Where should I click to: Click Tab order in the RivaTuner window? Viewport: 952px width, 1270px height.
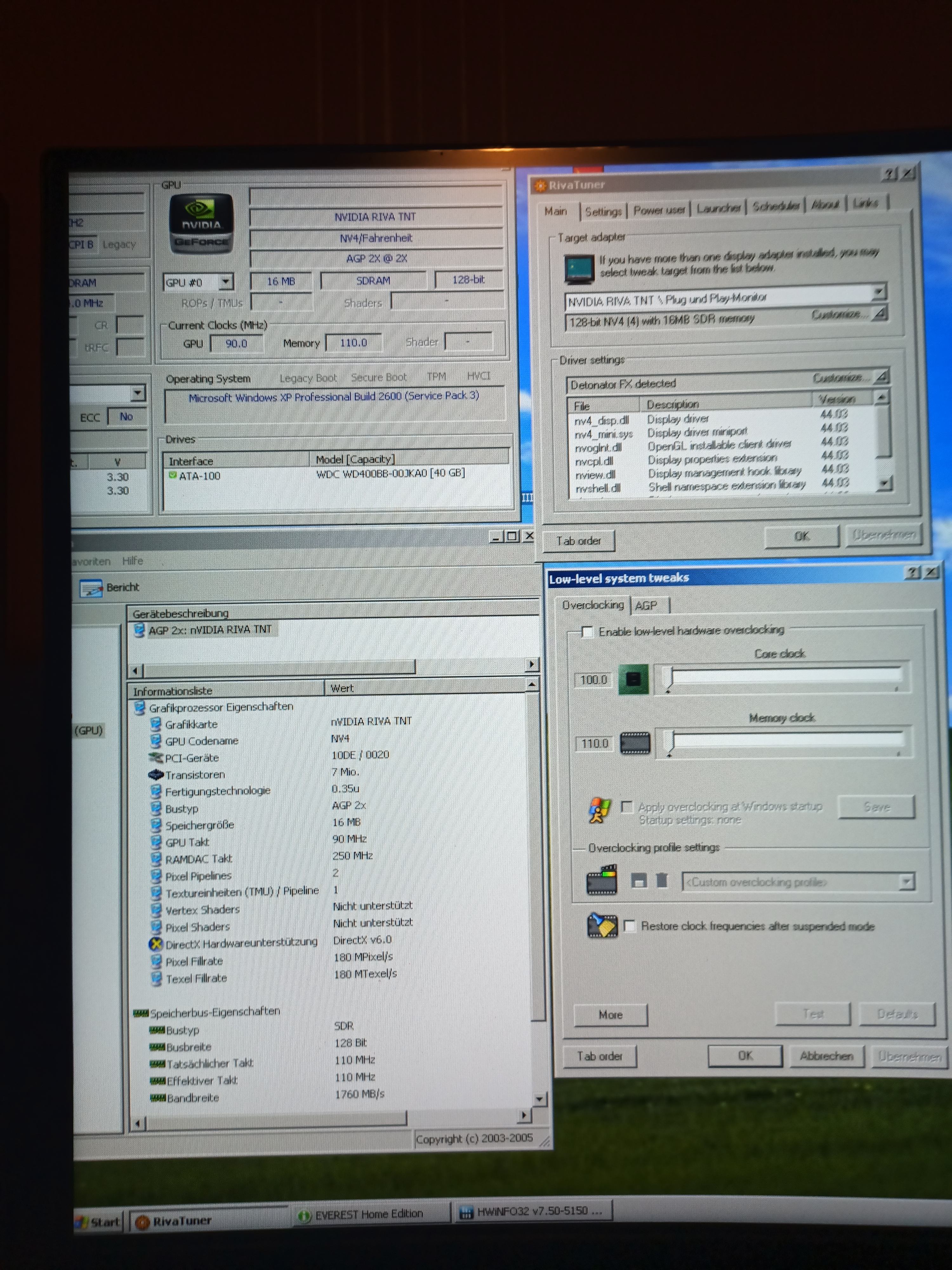click(x=578, y=541)
